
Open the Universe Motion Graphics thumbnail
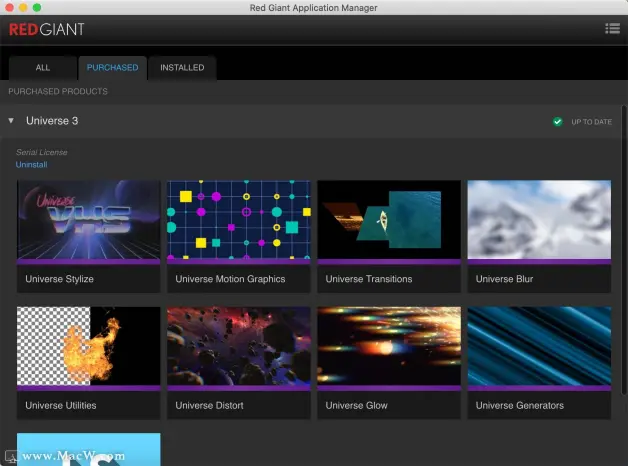pos(239,219)
